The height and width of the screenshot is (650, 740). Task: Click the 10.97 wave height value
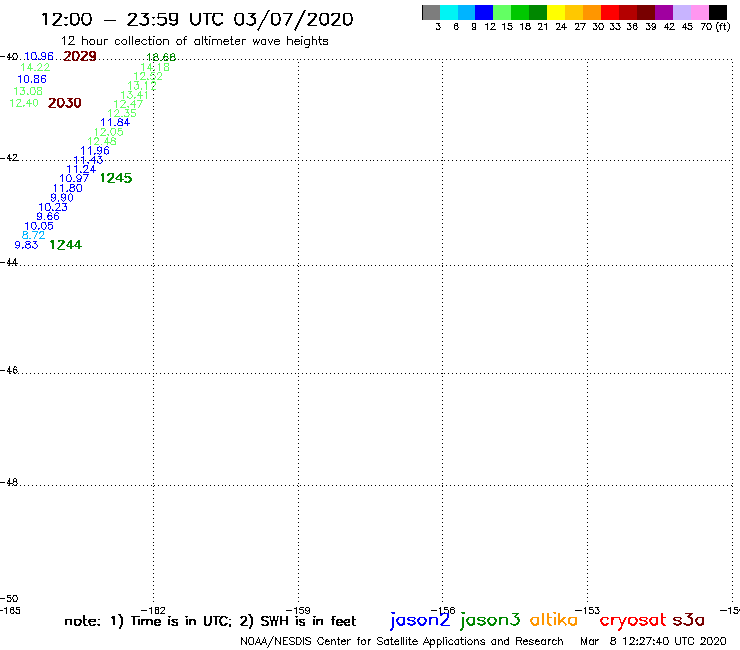[74, 178]
